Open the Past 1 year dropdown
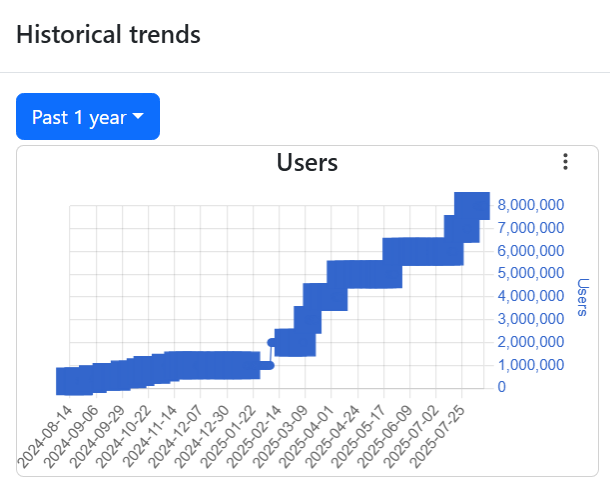This screenshot has height=477, width=610. [88, 117]
